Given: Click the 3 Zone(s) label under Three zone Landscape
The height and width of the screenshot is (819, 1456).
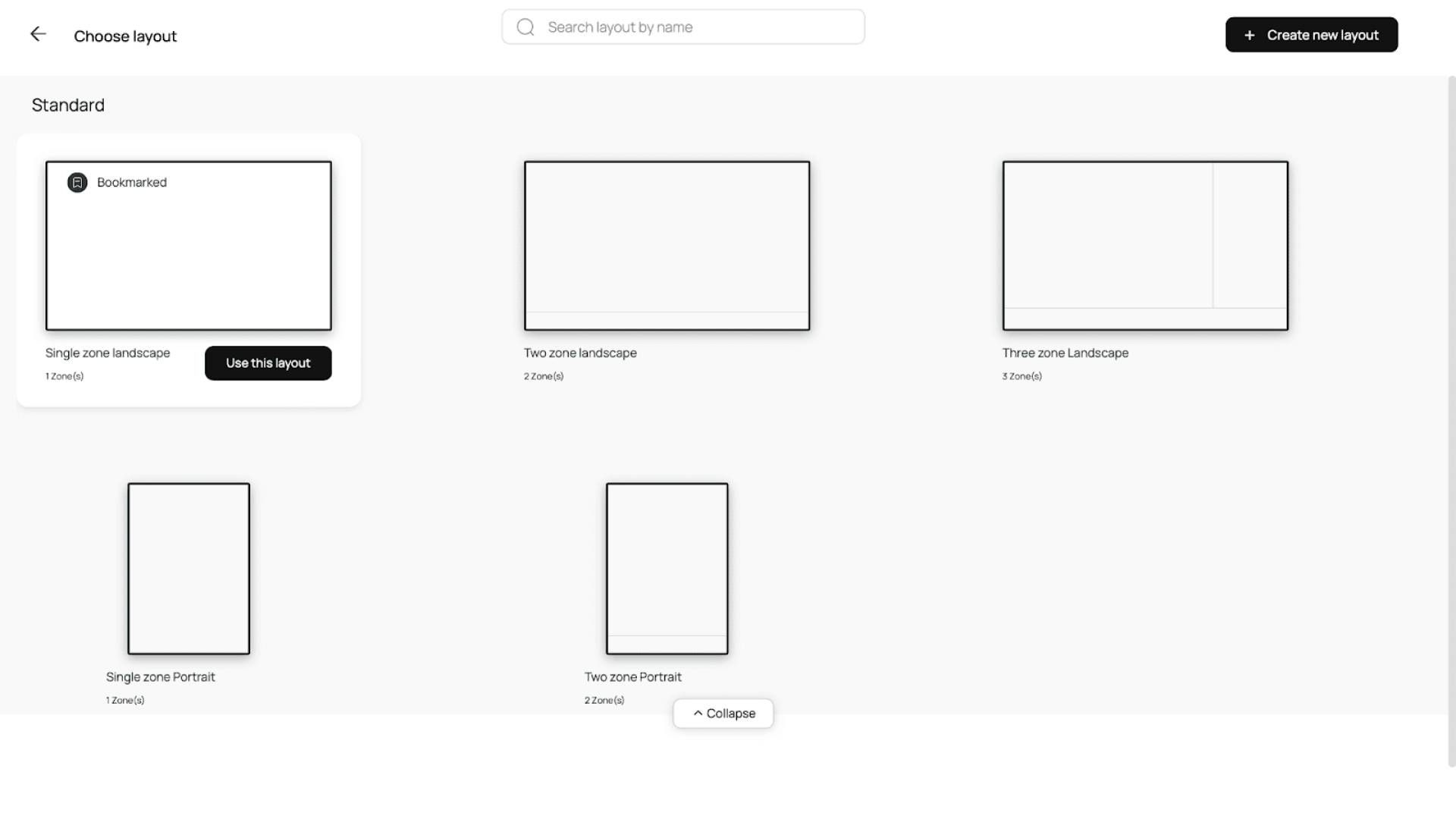Looking at the screenshot, I should coord(1021,375).
